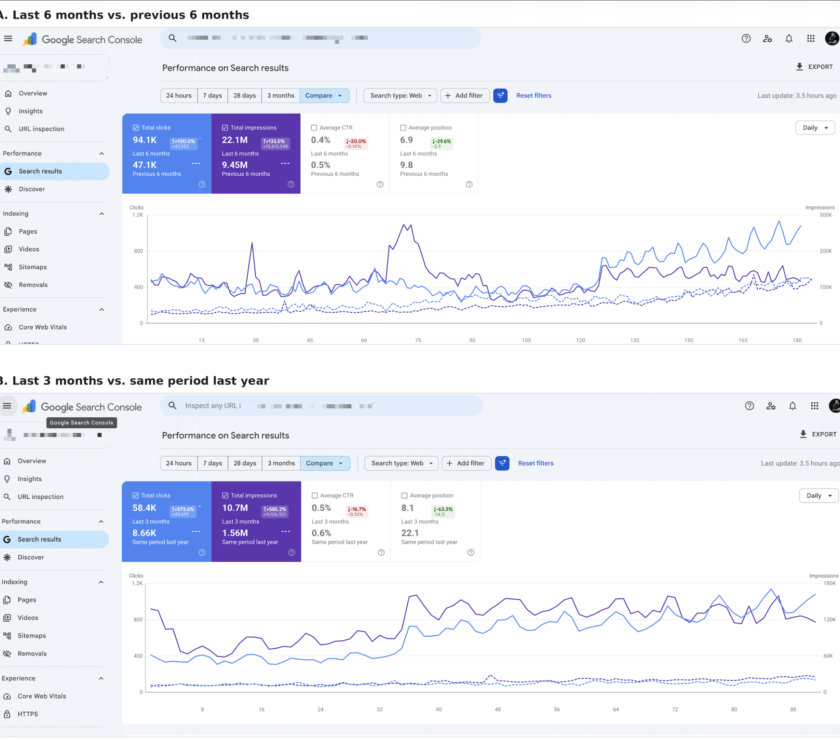
Task: Click hamburger menu icon in top panel
Action: [x=8, y=39]
